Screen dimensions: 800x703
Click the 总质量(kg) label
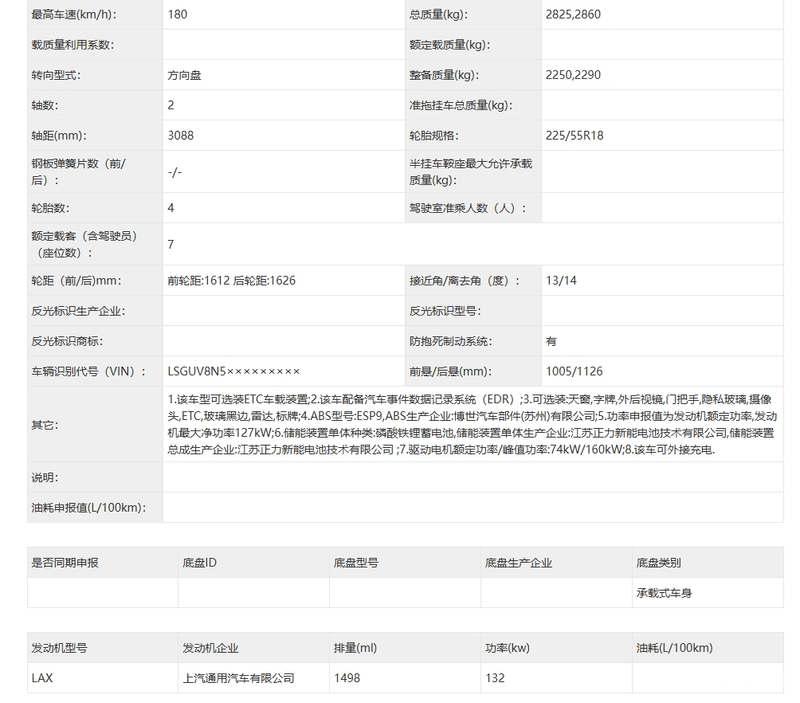[x=438, y=14]
